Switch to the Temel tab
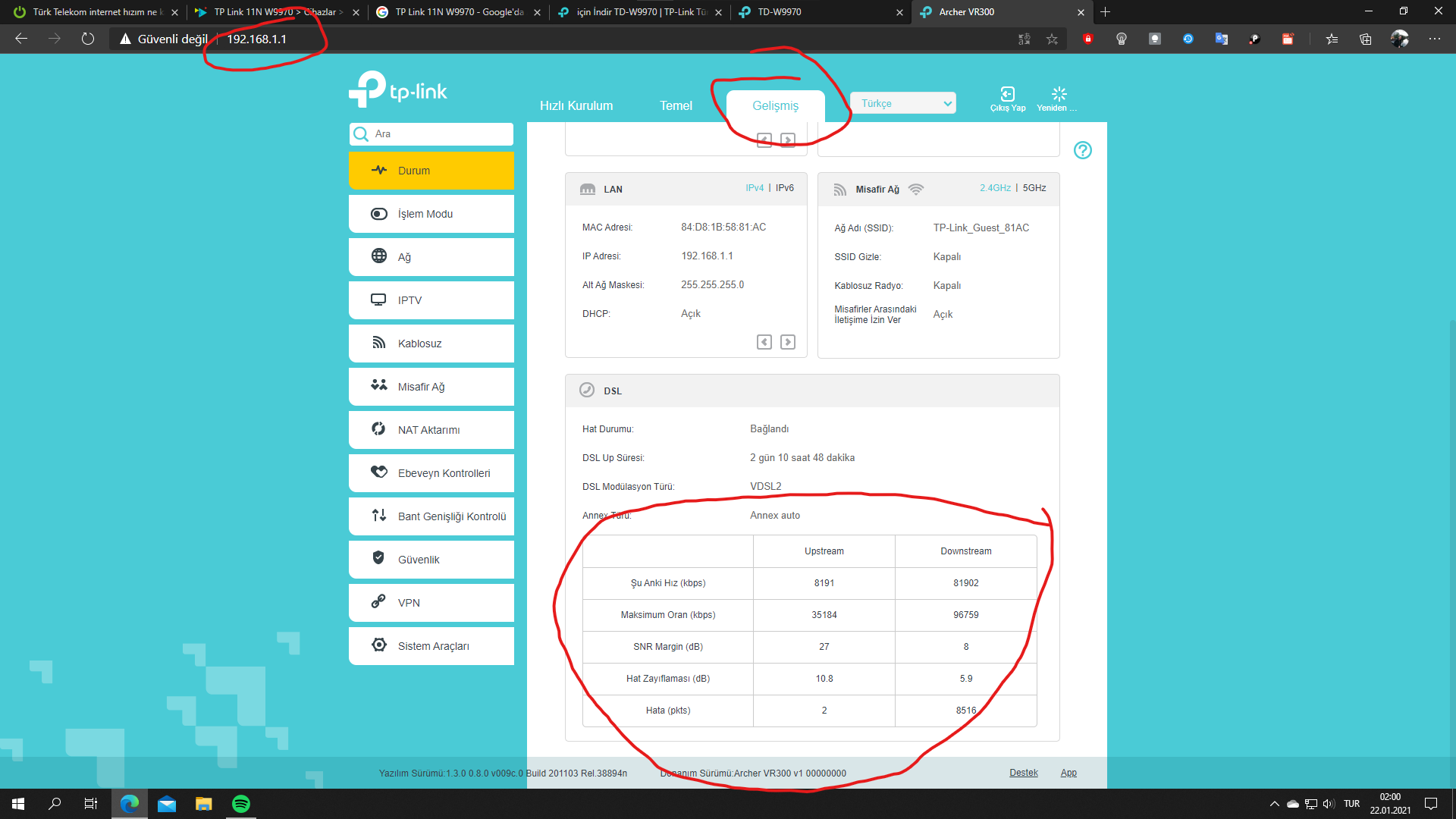 click(x=676, y=105)
